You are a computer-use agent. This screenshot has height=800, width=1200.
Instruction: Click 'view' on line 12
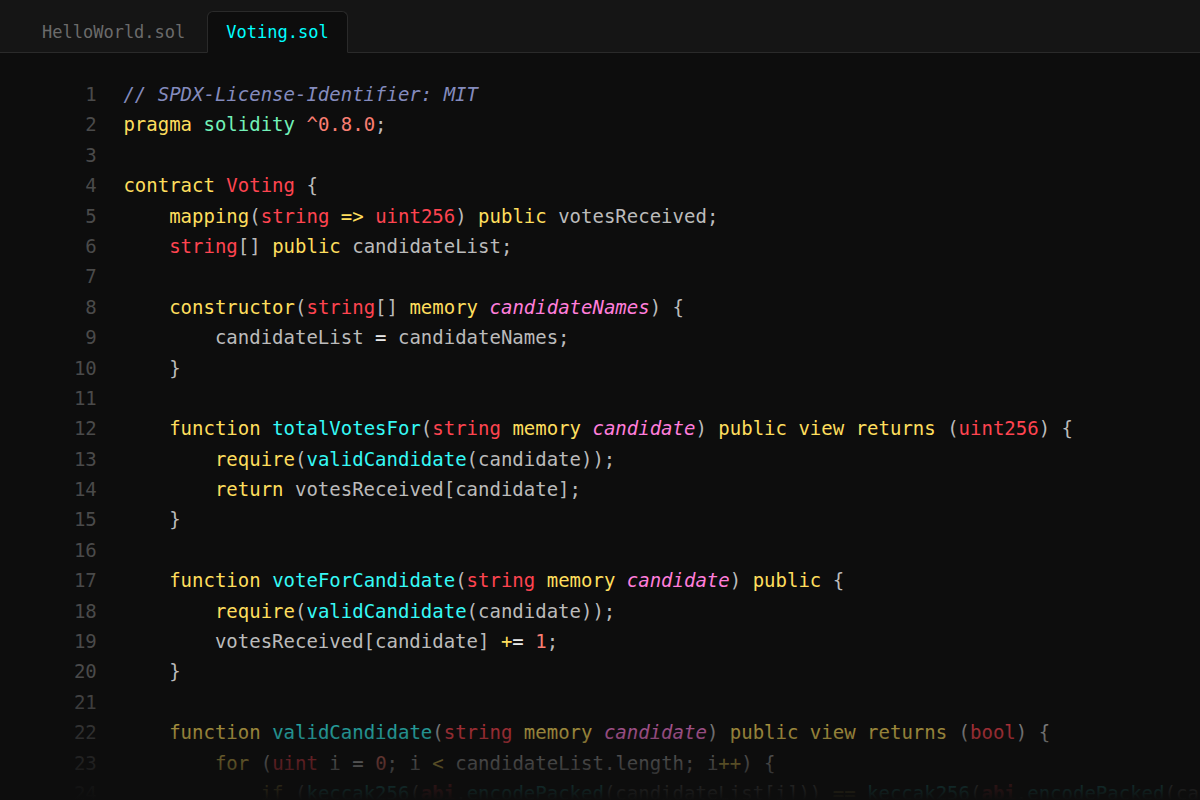point(821,428)
